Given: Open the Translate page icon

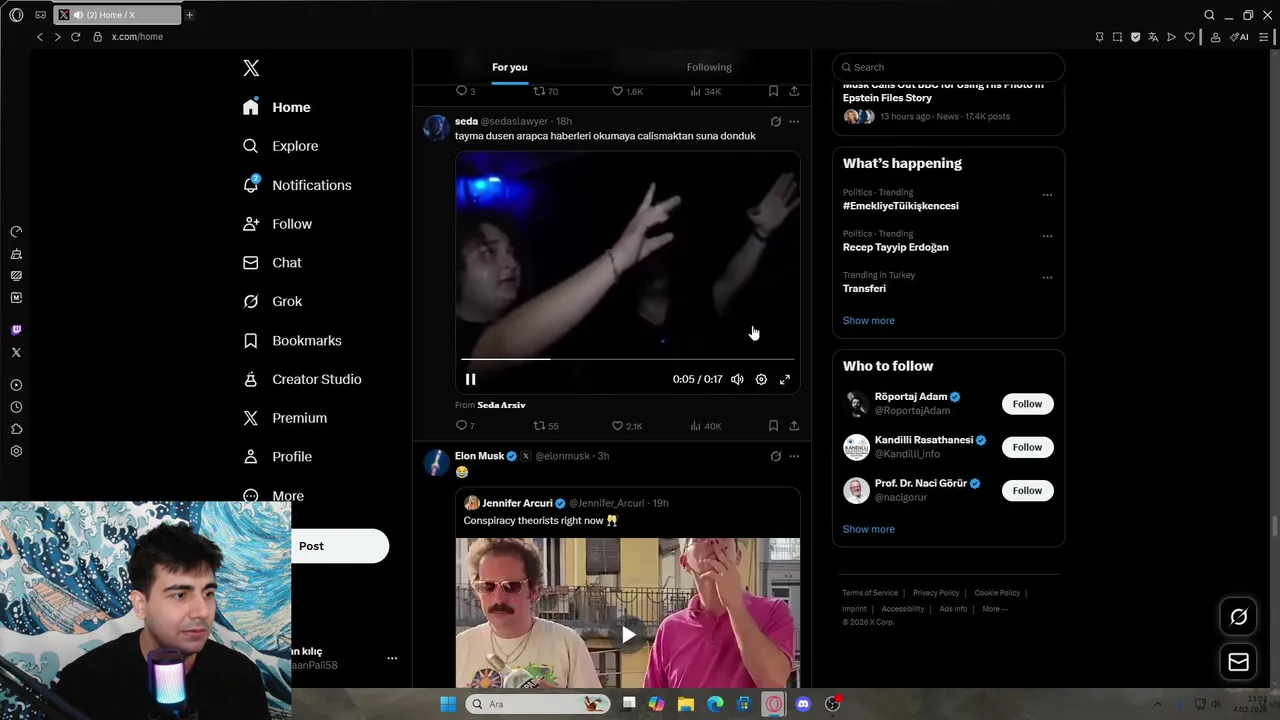Looking at the screenshot, I should coord(1153,37).
